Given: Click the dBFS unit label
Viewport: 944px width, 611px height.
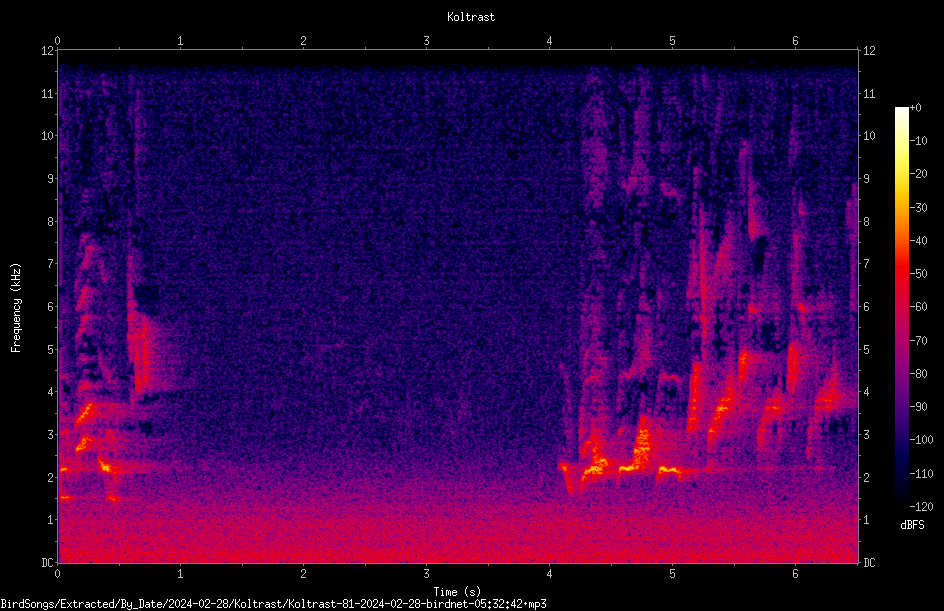Looking at the screenshot, I should click(x=912, y=525).
